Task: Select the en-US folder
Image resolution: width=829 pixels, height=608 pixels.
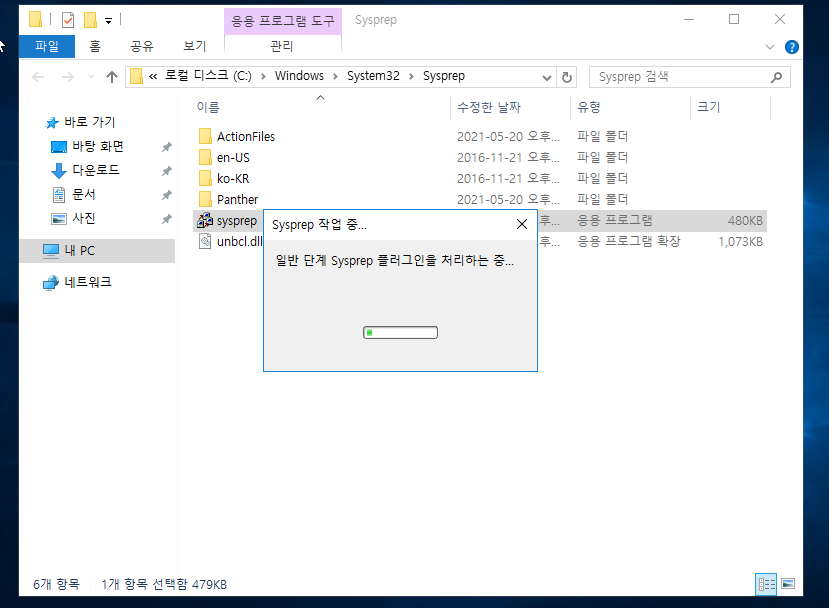Action: 233,158
